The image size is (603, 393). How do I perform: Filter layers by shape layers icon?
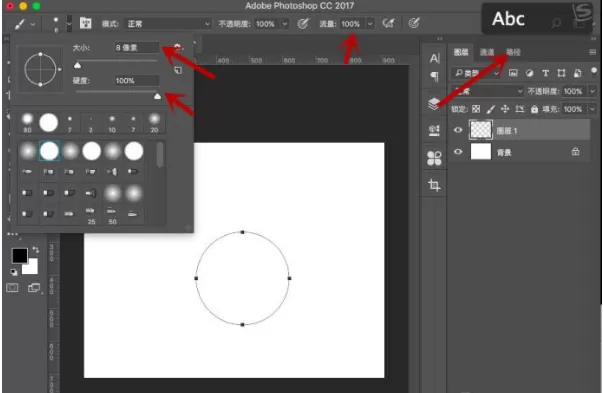coord(561,73)
